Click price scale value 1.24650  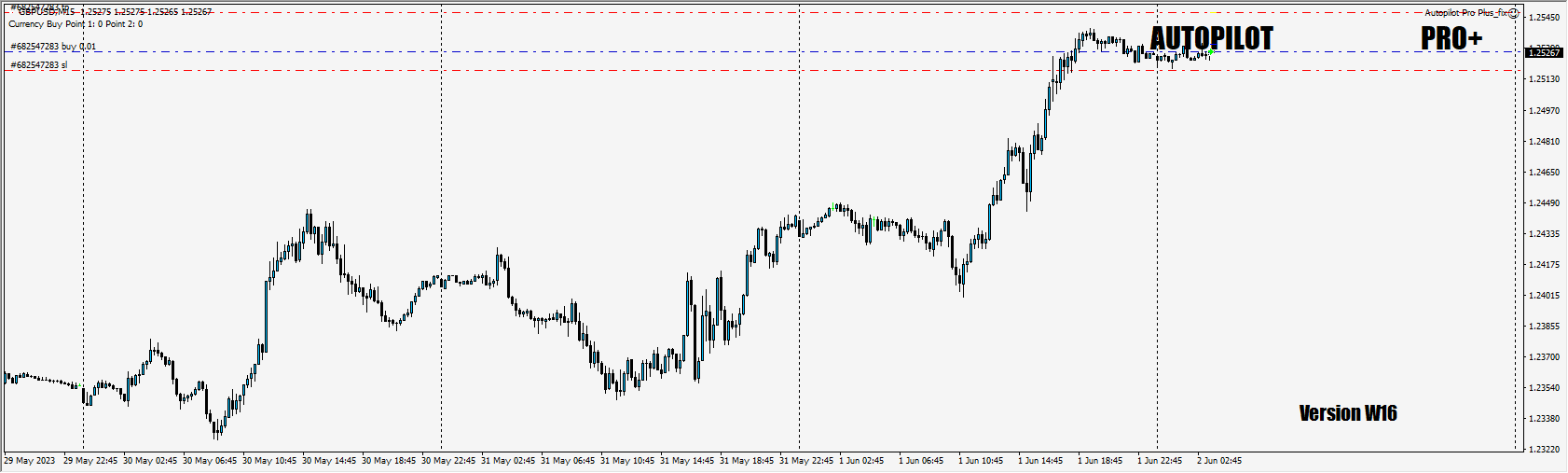coord(1546,173)
